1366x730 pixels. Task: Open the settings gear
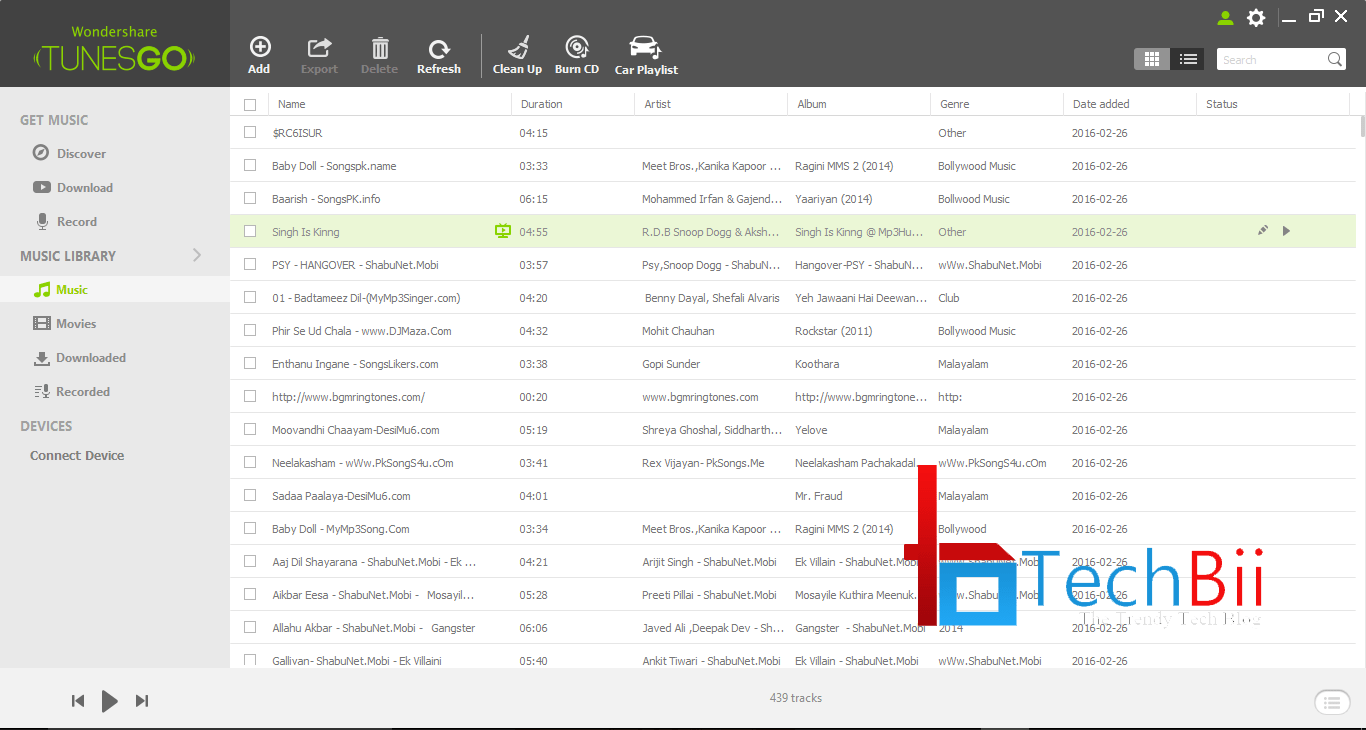[x=1256, y=17]
